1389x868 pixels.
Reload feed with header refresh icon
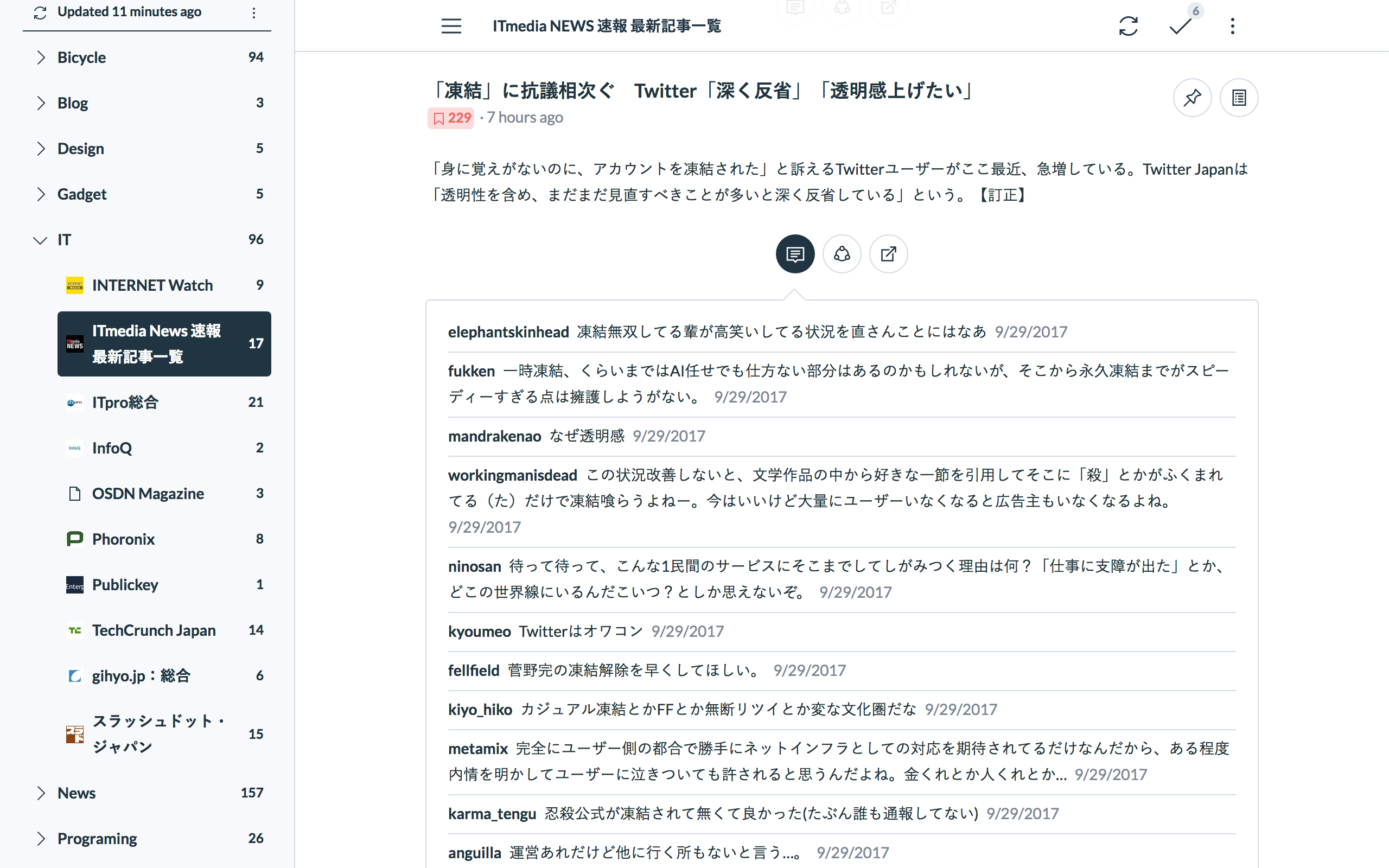(x=1128, y=26)
